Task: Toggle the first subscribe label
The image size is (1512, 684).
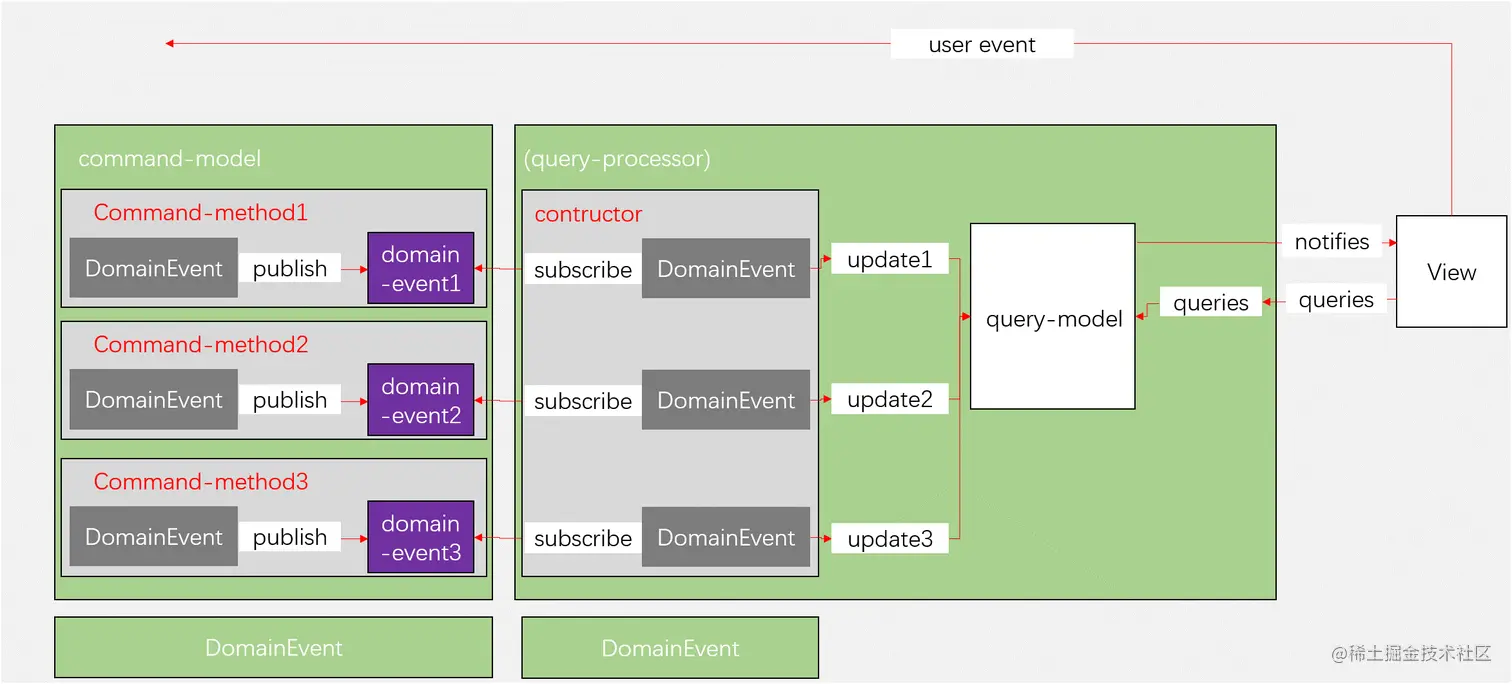Action: click(x=583, y=268)
